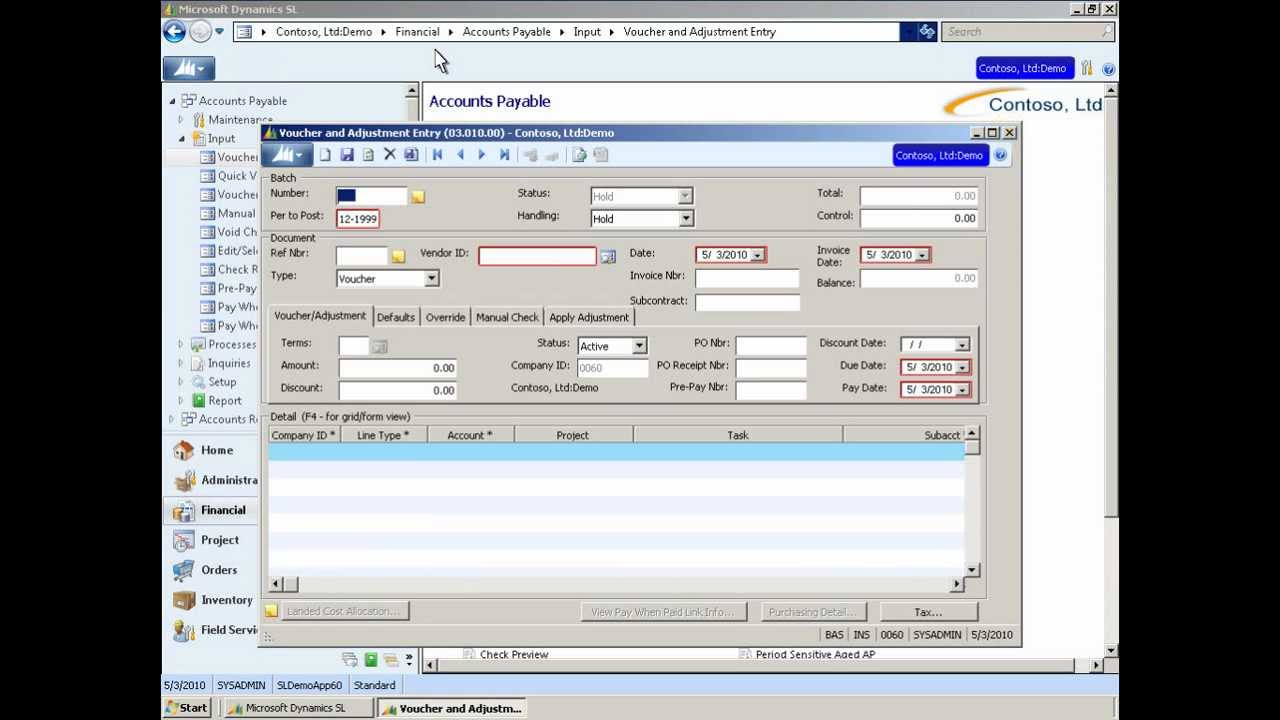Switch to the Defaults tab

tap(396, 318)
